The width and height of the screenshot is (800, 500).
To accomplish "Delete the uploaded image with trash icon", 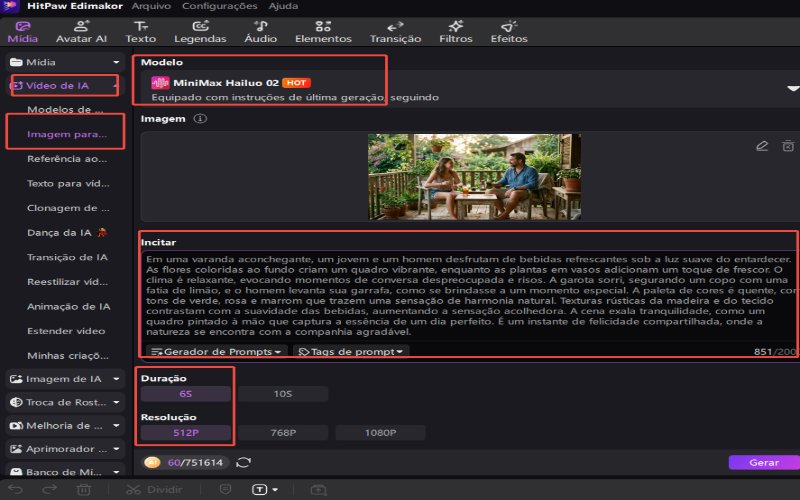I will point(788,146).
